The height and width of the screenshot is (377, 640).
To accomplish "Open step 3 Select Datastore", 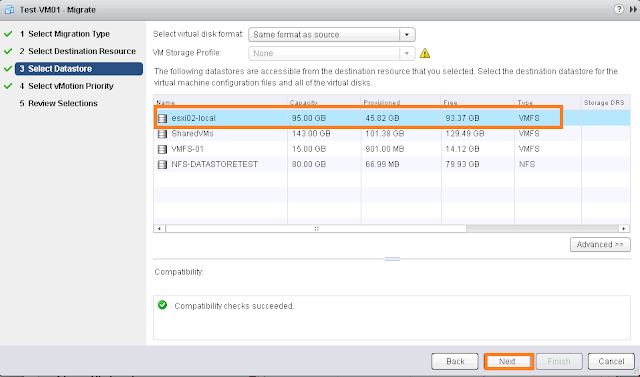I will [79, 69].
